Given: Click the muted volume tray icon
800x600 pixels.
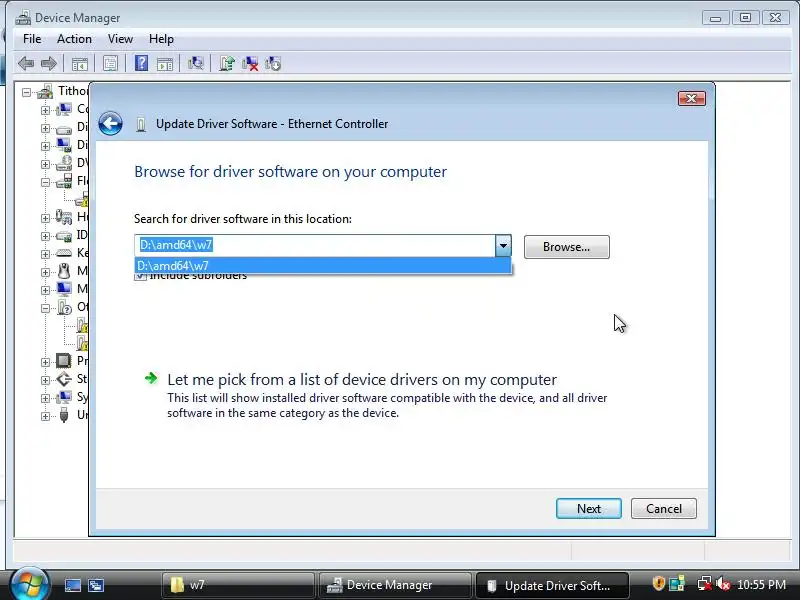Looking at the screenshot, I should click(x=723, y=584).
